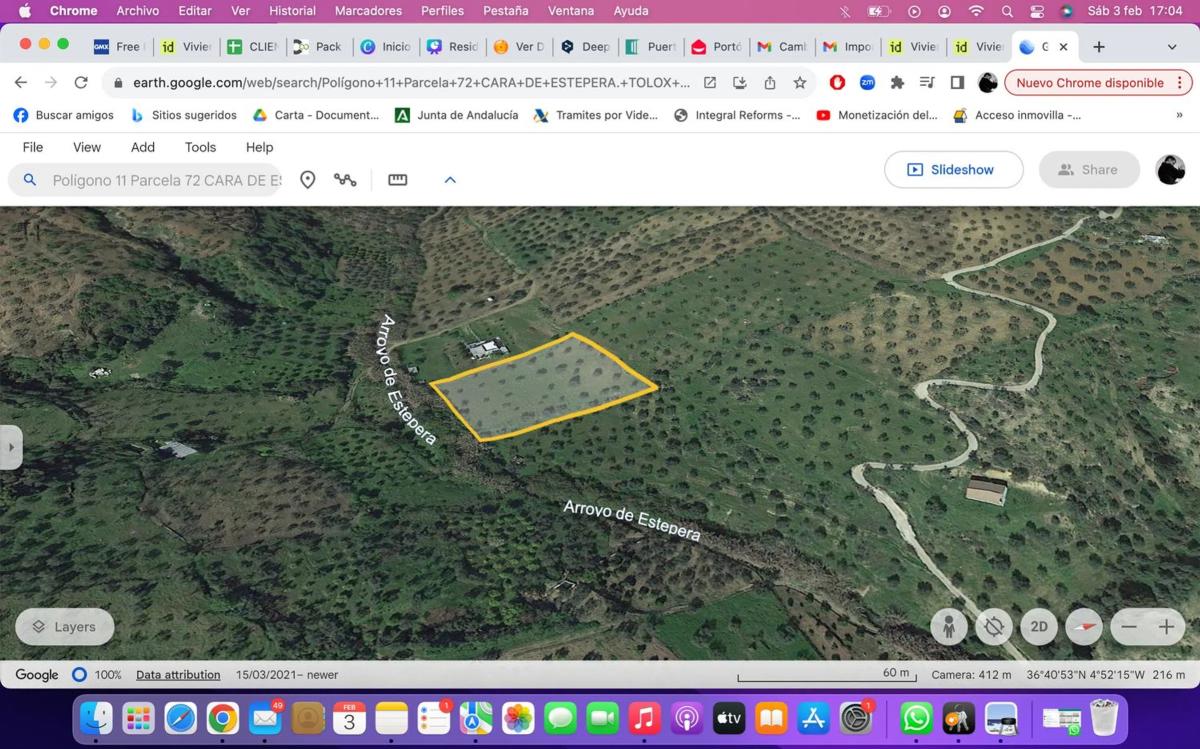Open the Chrome tab search dropdown
This screenshot has height=749, width=1200.
(x=1172, y=47)
